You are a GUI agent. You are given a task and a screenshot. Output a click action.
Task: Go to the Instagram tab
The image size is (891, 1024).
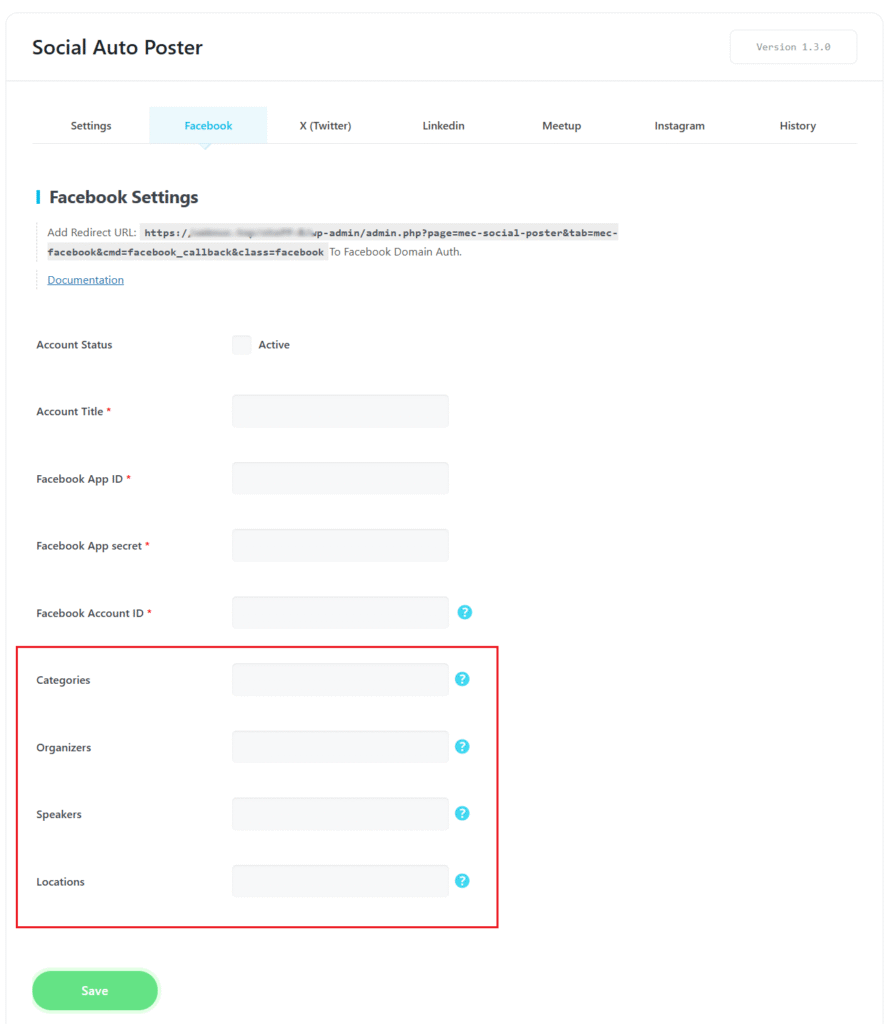click(679, 126)
